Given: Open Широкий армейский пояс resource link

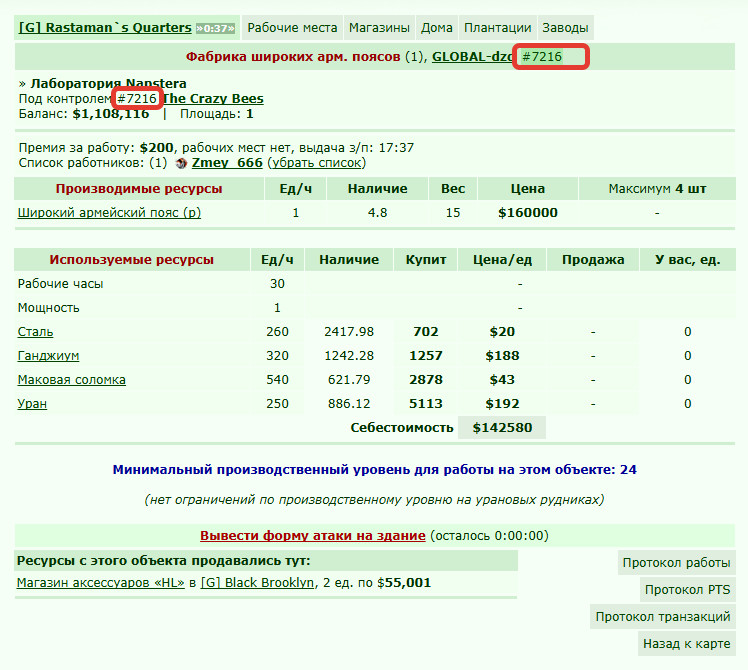Looking at the screenshot, I should (109, 213).
